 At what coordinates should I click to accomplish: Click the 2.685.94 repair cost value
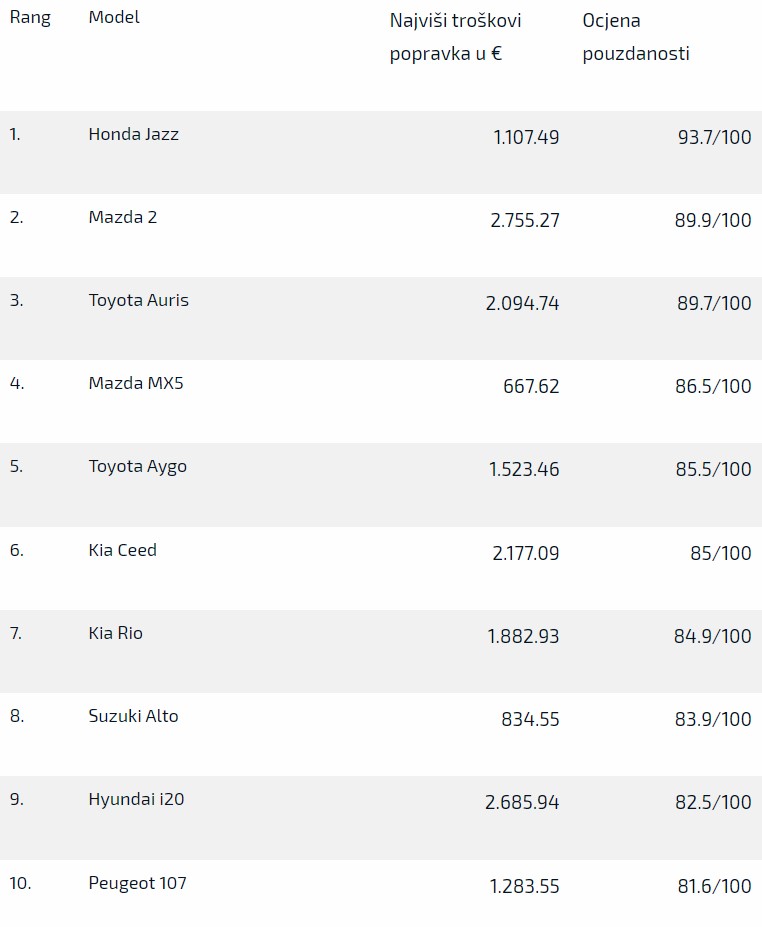coord(524,802)
